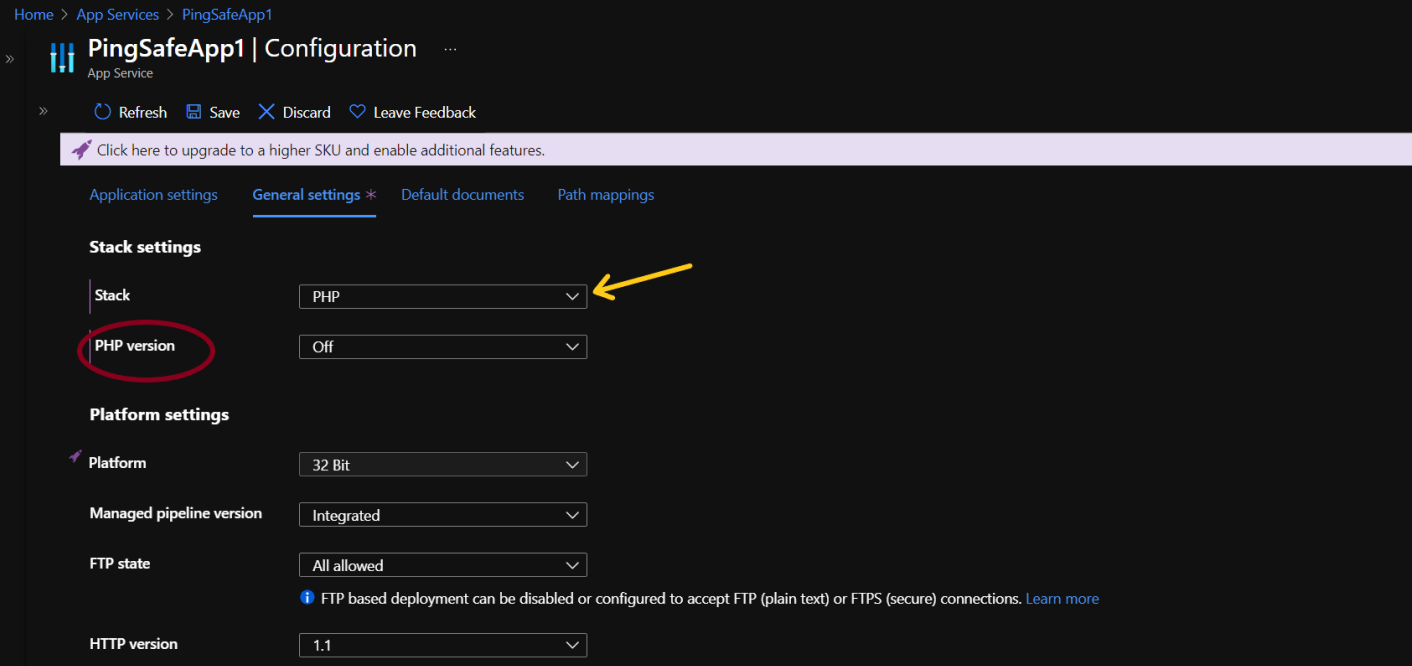The width and height of the screenshot is (1412, 666).
Task: Click the Refresh icon in the toolbar
Action: click(x=102, y=112)
